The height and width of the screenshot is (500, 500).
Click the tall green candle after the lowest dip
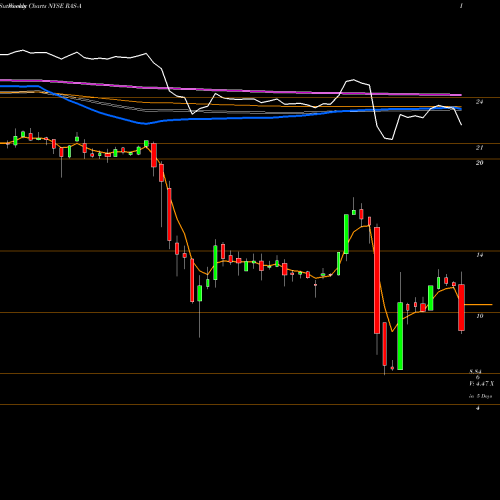(400, 336)
